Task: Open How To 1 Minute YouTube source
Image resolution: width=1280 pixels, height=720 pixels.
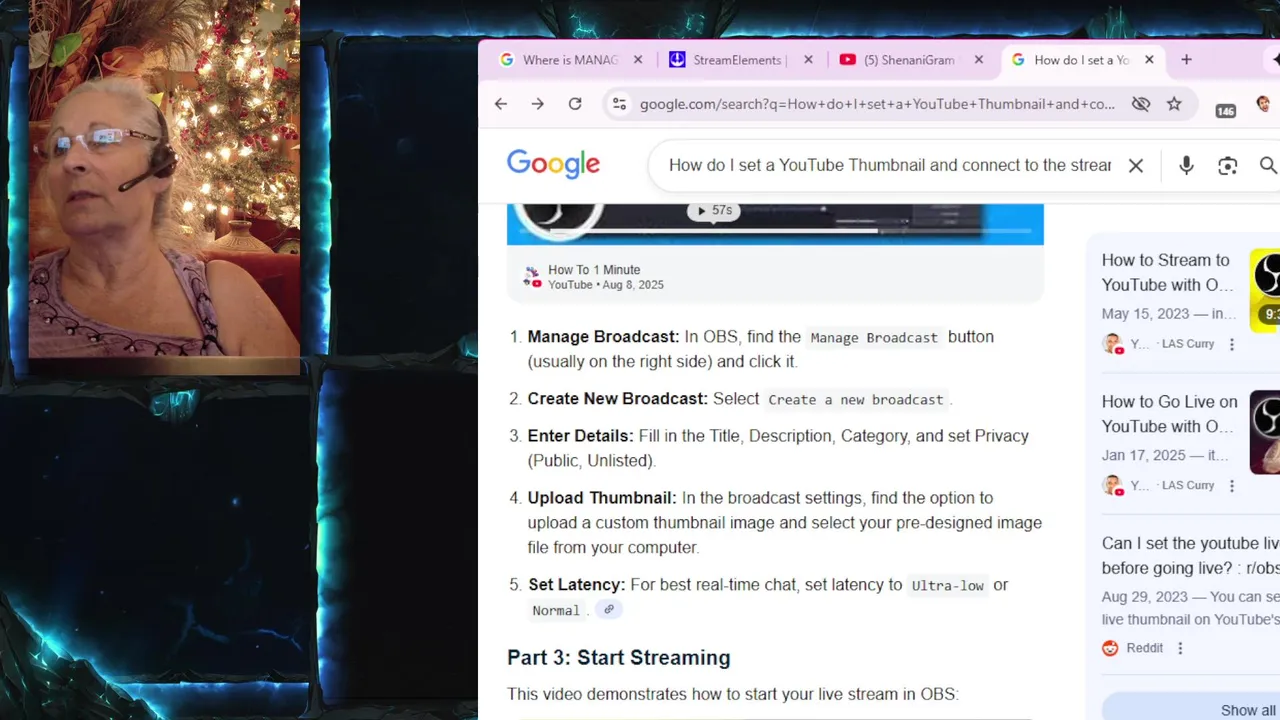Action: [x=593, y=270]
